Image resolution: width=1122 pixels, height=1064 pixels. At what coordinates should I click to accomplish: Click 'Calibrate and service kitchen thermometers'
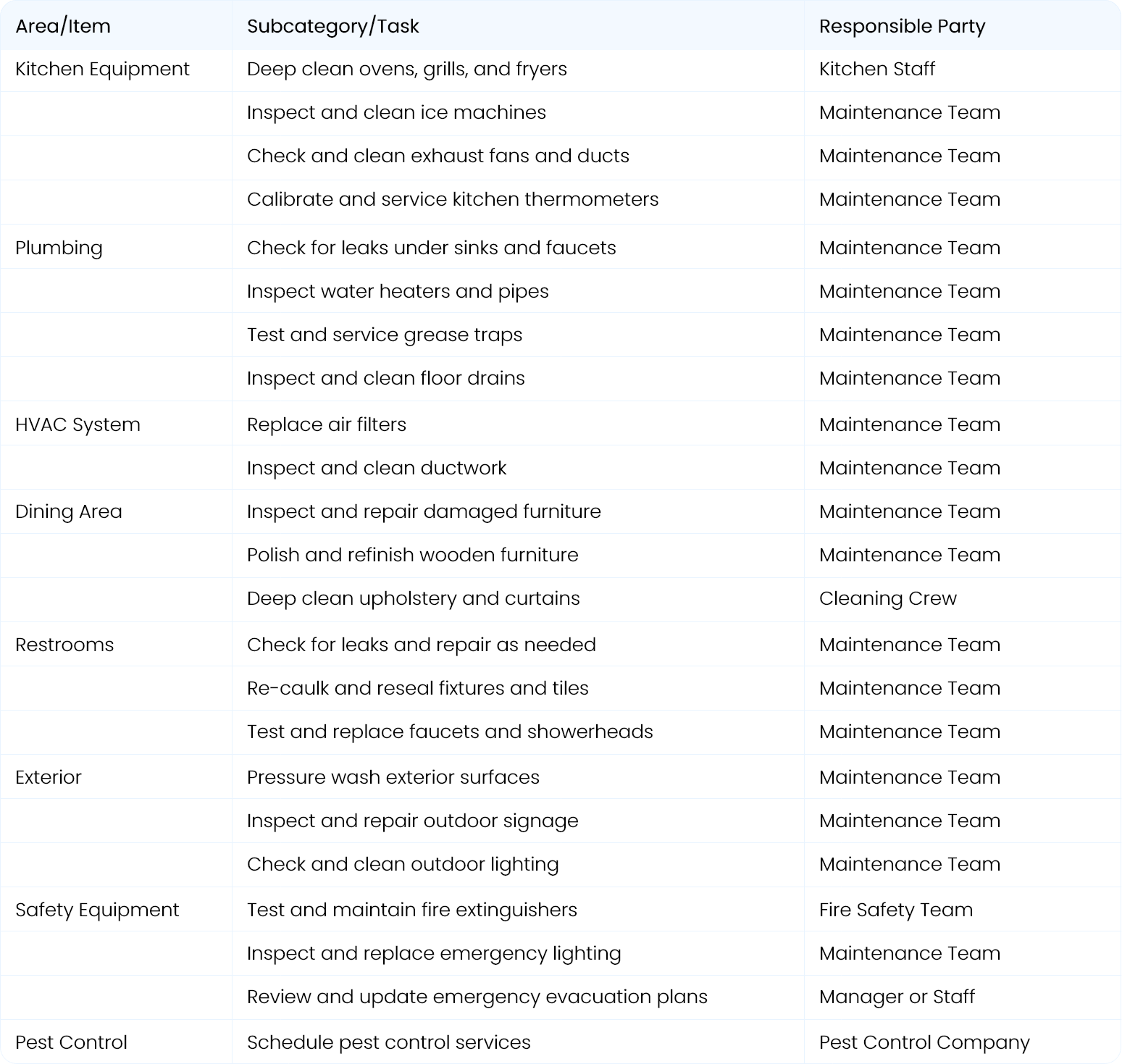tap(453, 199)
